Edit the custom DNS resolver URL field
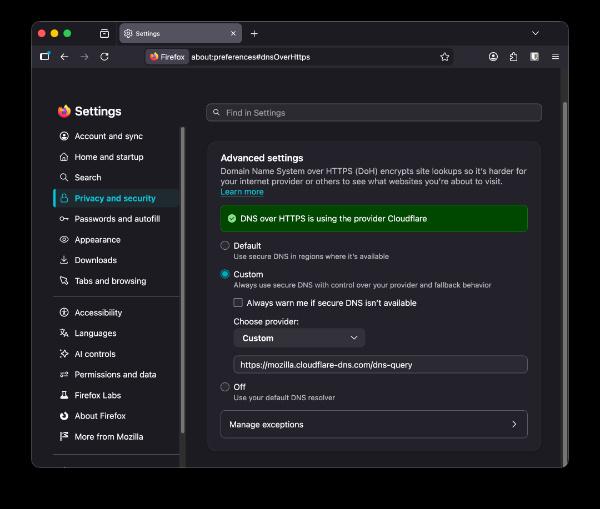 pyautogui.click(x=380, y=365)
